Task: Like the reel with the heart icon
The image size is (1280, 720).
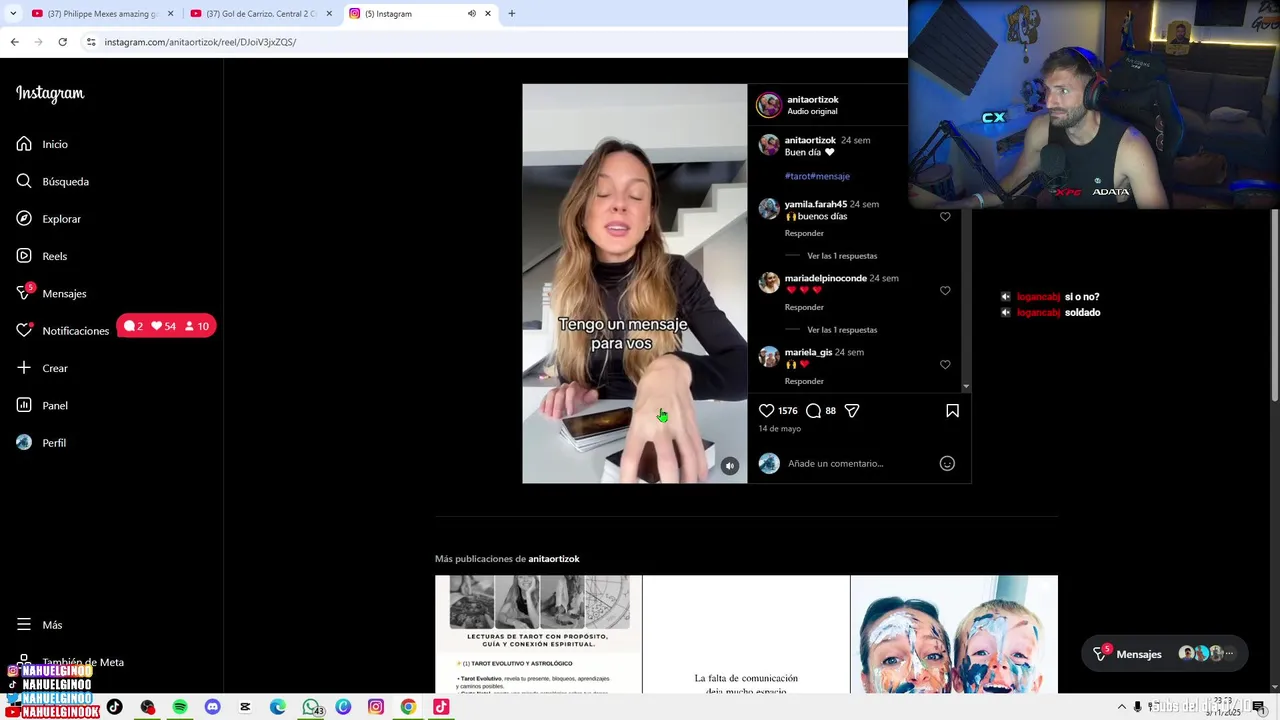Action: (x=766, y=411)
